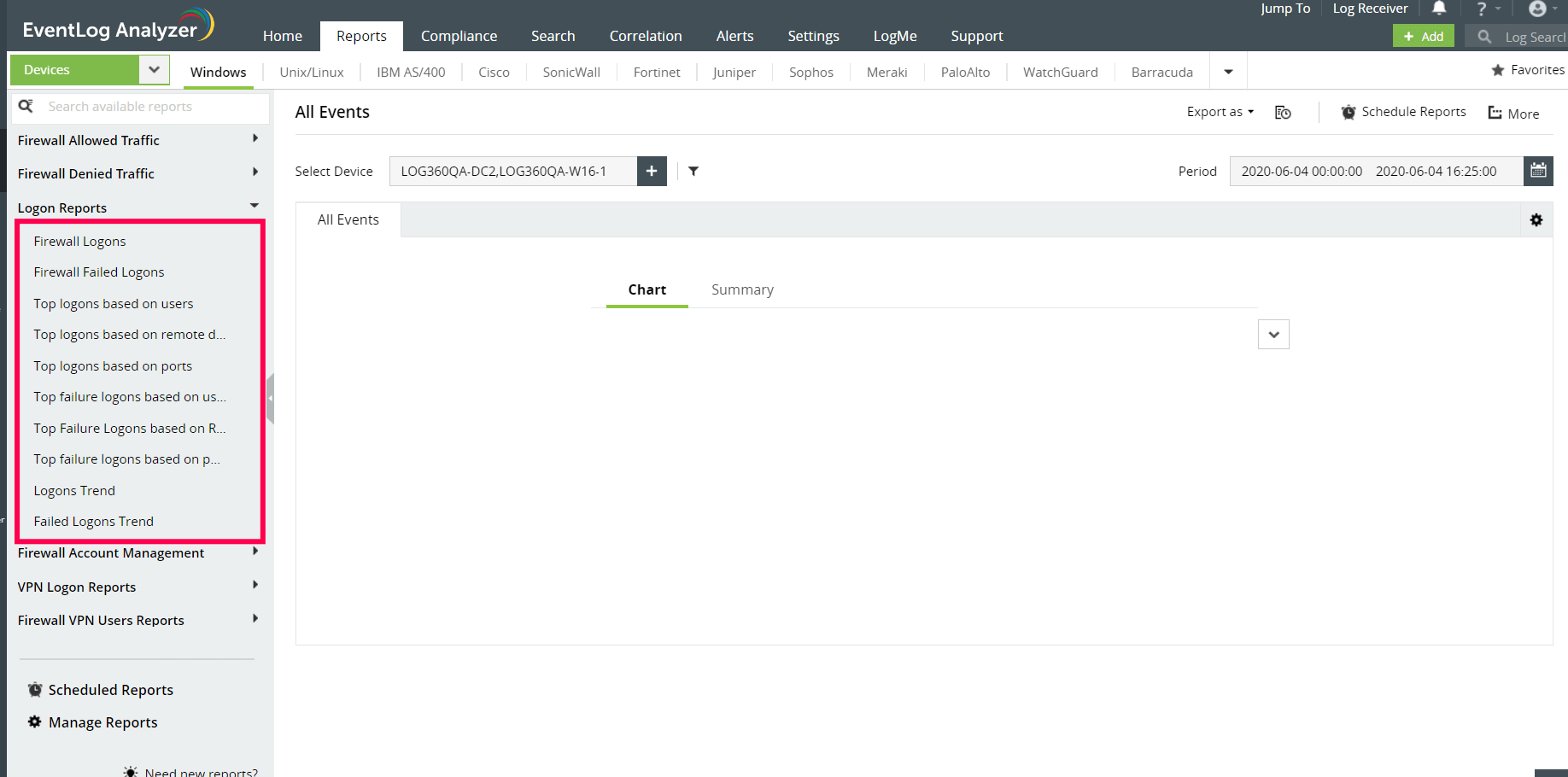Show more device type tabs

coord(1228,72)
